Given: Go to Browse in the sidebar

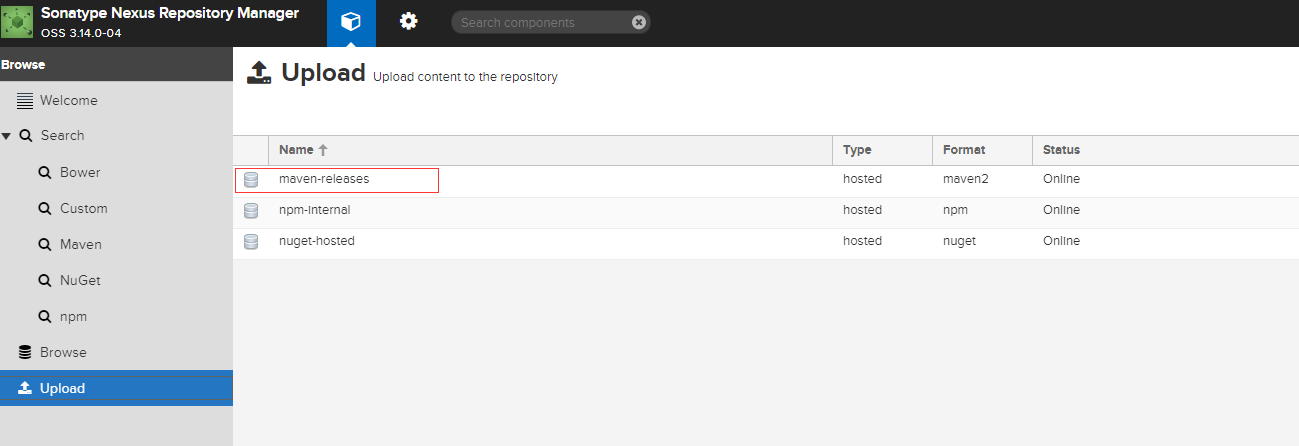Looking at the screenshot, I should pyautogui.click(x=63, y=352).
